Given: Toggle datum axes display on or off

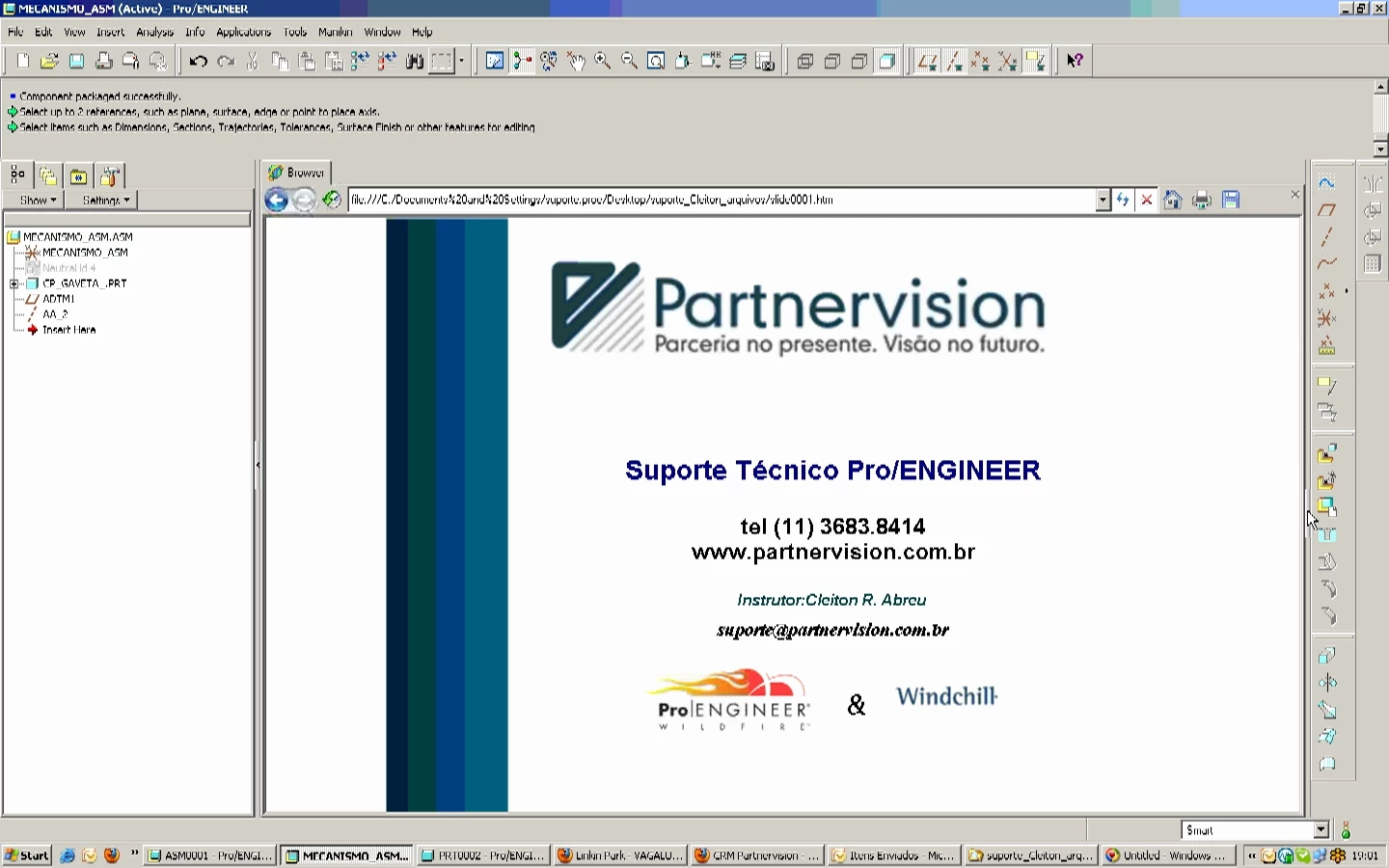Looking at the screenshot, I should (x=954, y=61).
